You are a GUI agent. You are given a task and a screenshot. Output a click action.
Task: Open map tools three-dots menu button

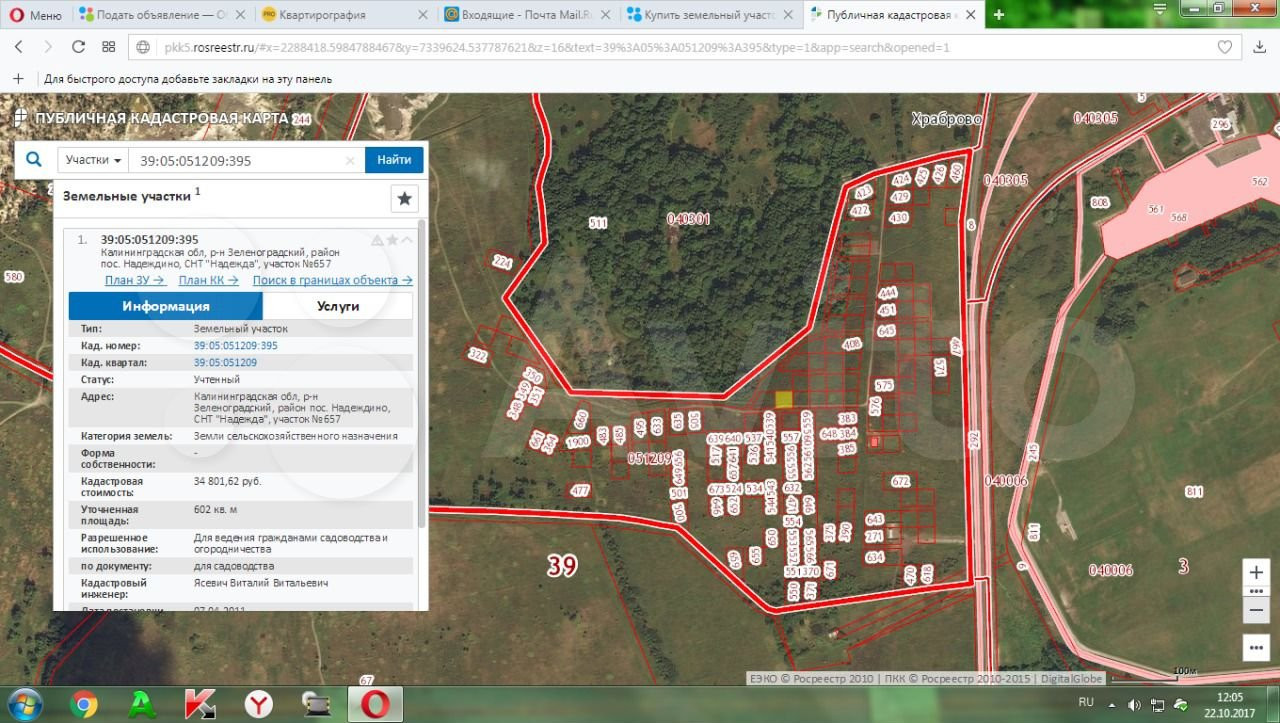coord(1256,647)
